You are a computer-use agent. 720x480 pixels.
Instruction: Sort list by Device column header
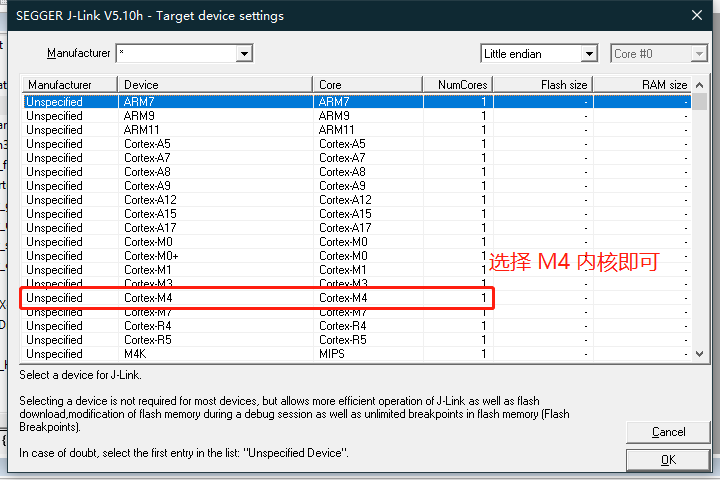[215, 85]
